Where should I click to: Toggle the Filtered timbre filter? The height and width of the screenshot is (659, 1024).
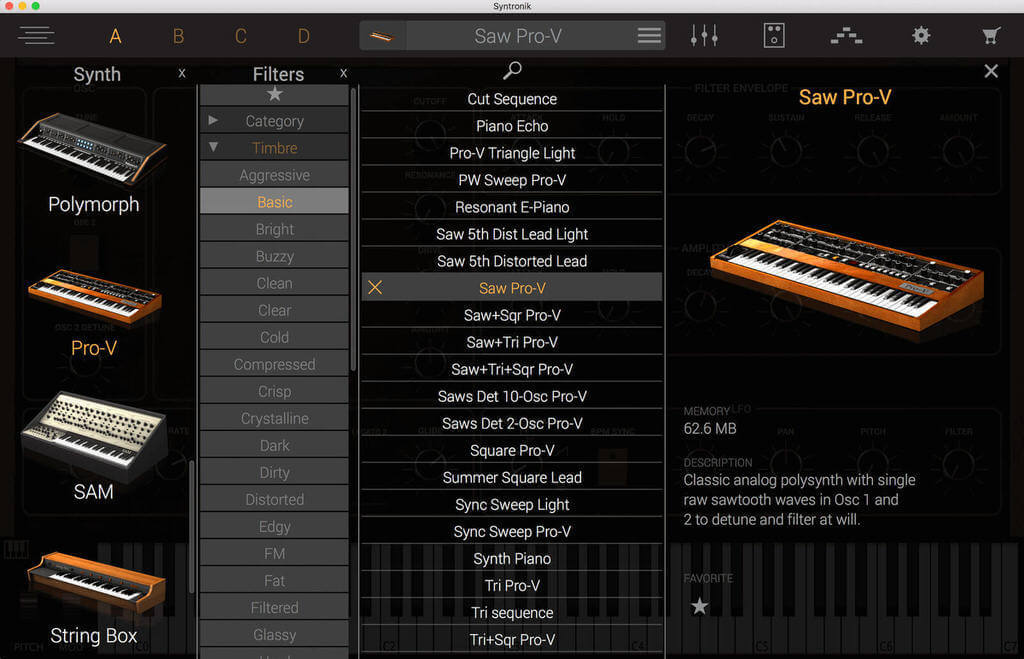click(x=274, y=607)
